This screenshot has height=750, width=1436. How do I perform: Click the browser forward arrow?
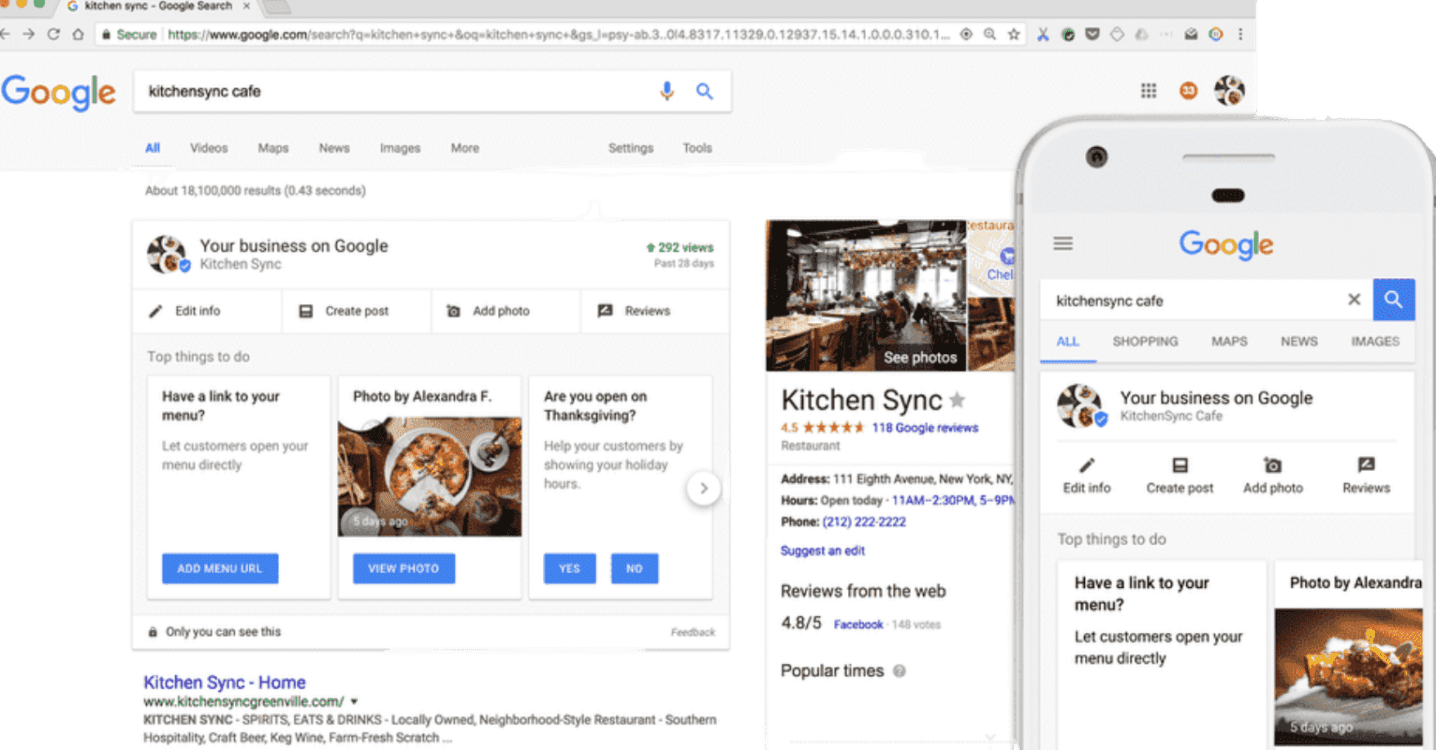tap(28, 34)
